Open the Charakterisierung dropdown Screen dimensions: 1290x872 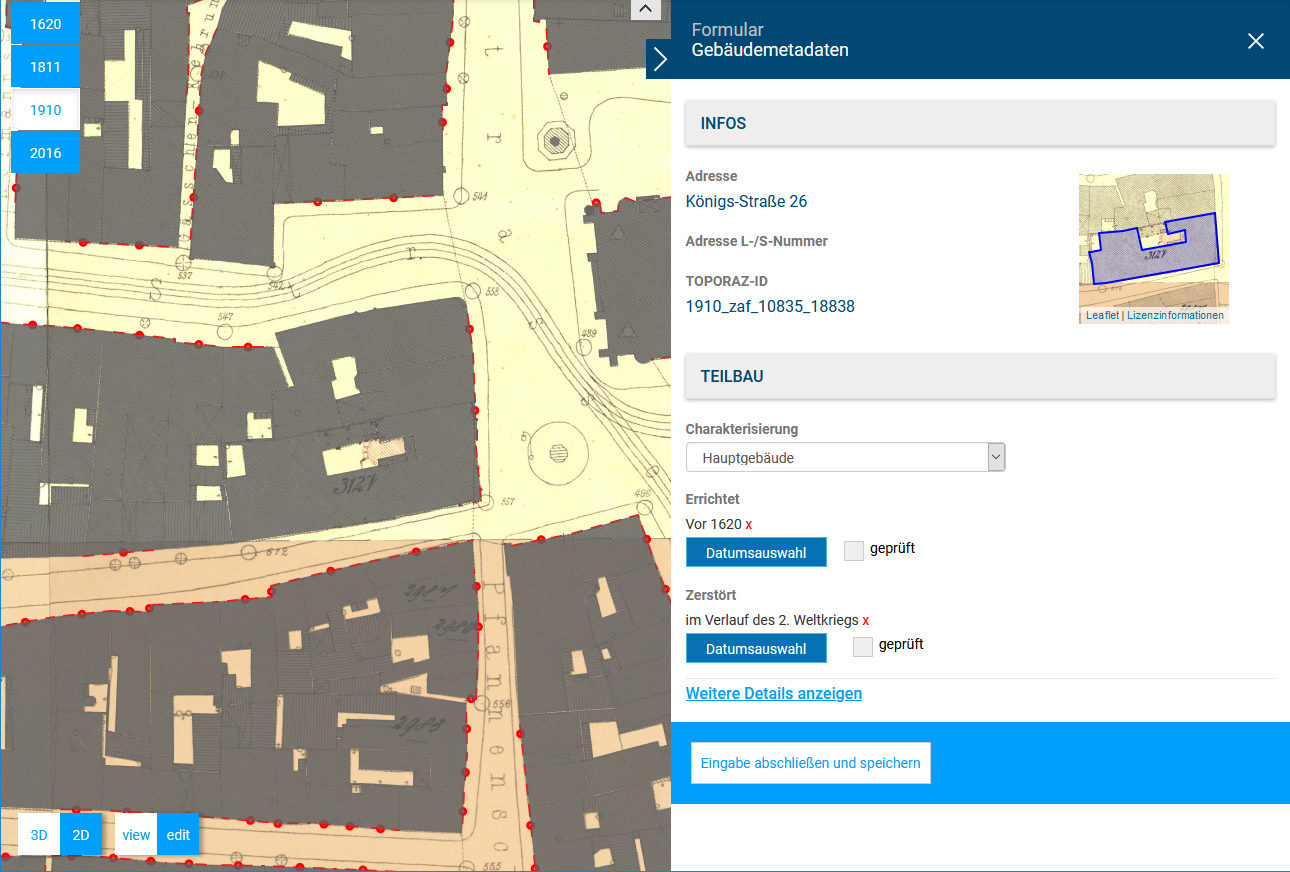845,458
